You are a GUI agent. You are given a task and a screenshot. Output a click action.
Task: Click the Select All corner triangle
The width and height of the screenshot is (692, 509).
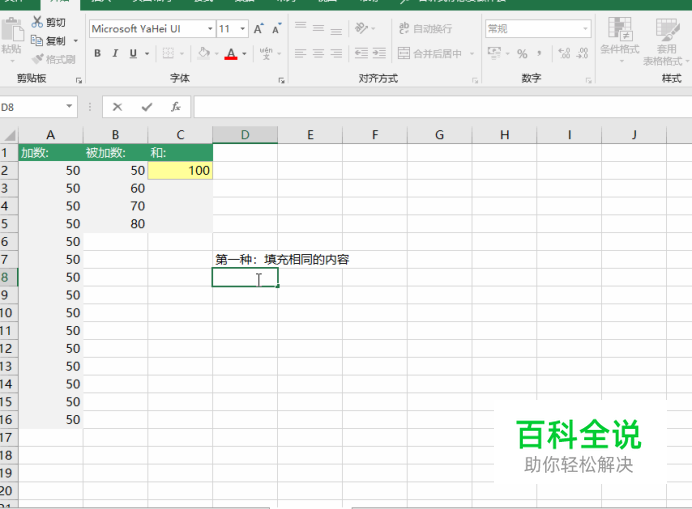click(9, 135)
